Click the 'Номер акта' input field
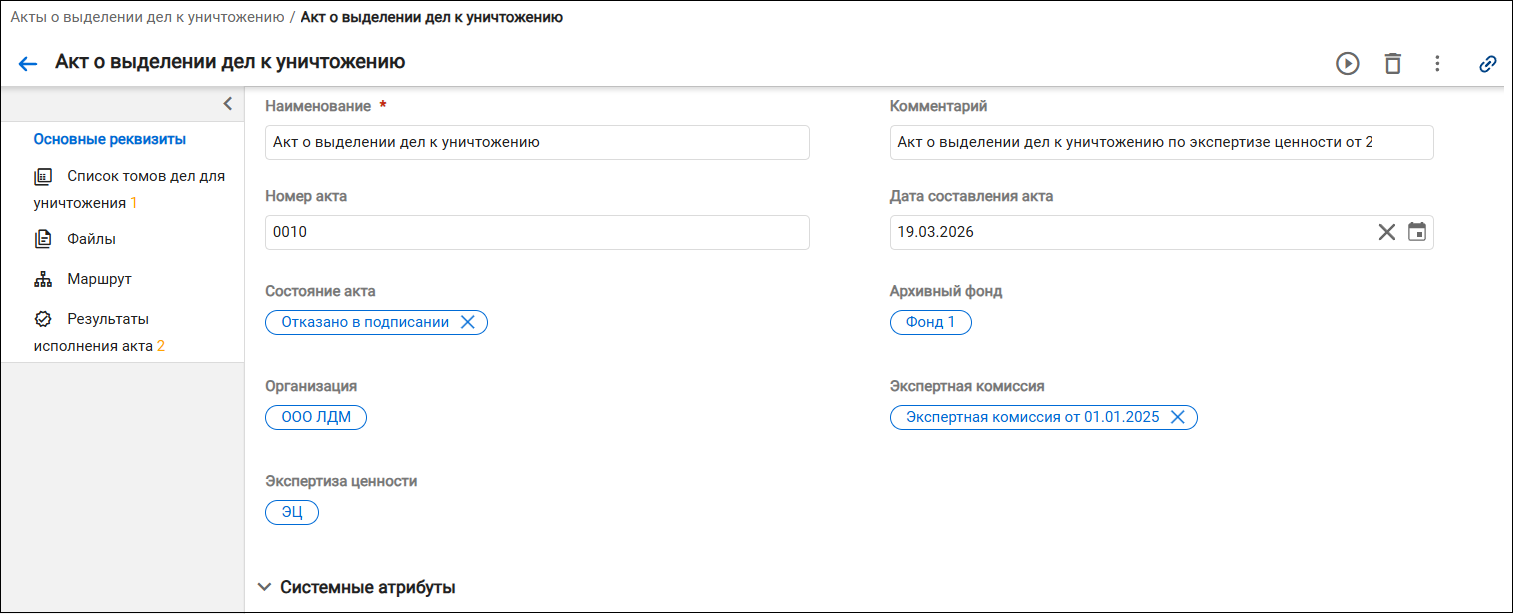 click(x=537, y=232)
